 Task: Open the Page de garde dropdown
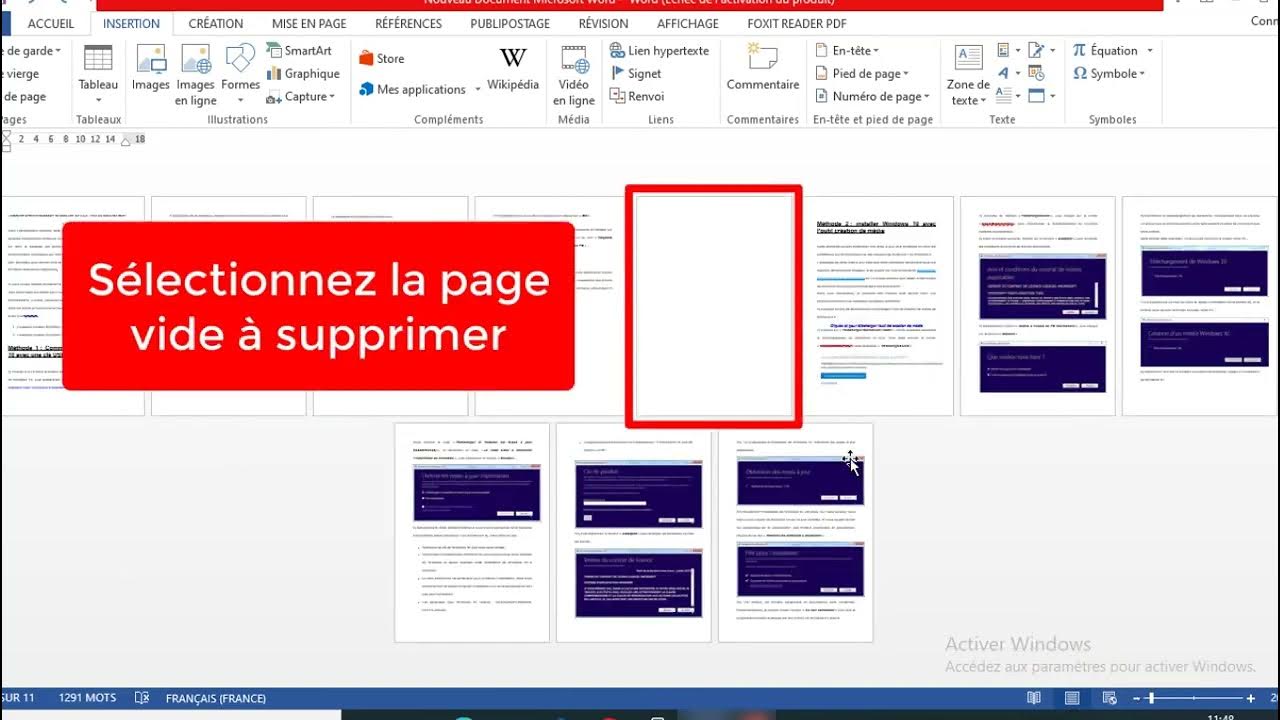click(x=32, y=50)
